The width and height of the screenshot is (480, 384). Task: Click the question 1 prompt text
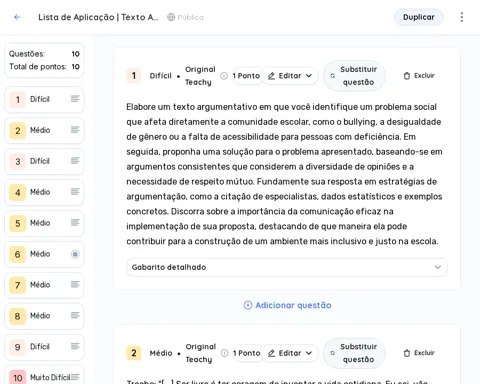[x=284, y=174]
